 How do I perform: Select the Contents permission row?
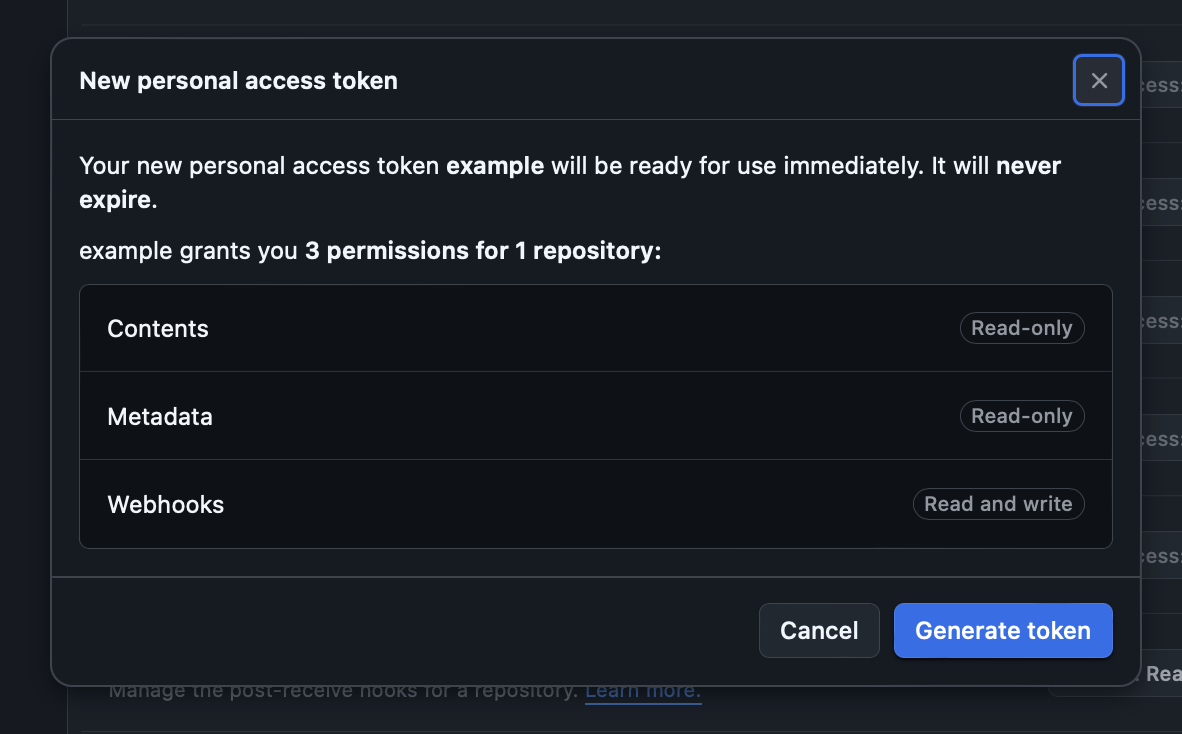596,328
